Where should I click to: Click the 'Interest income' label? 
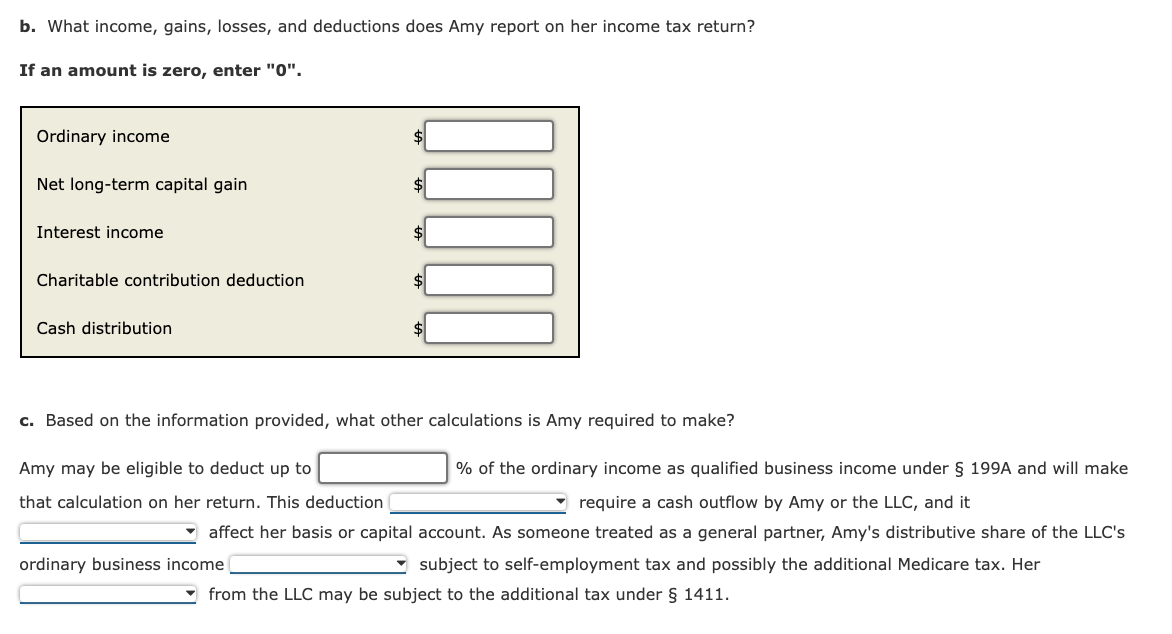tap(100, 233)
